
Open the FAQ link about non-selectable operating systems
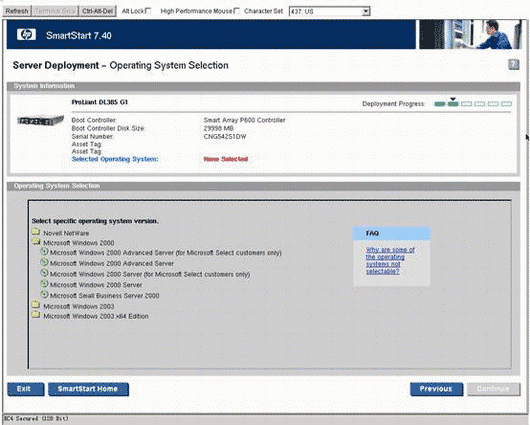coord(390,261)
